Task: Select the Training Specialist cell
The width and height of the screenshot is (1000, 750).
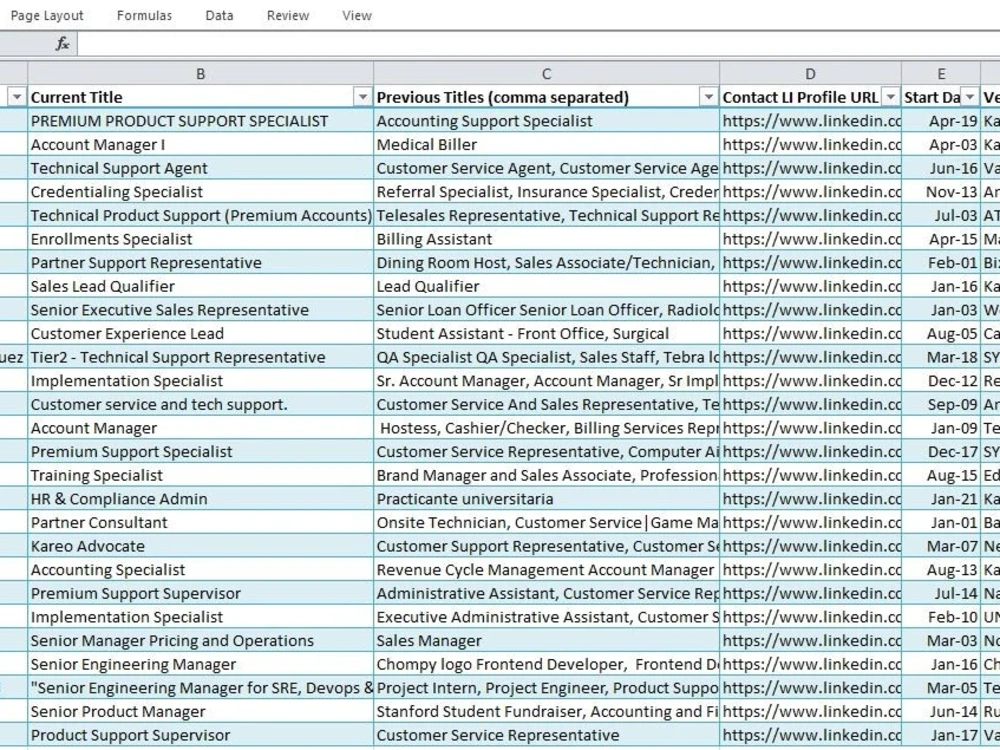Action: 200,475
